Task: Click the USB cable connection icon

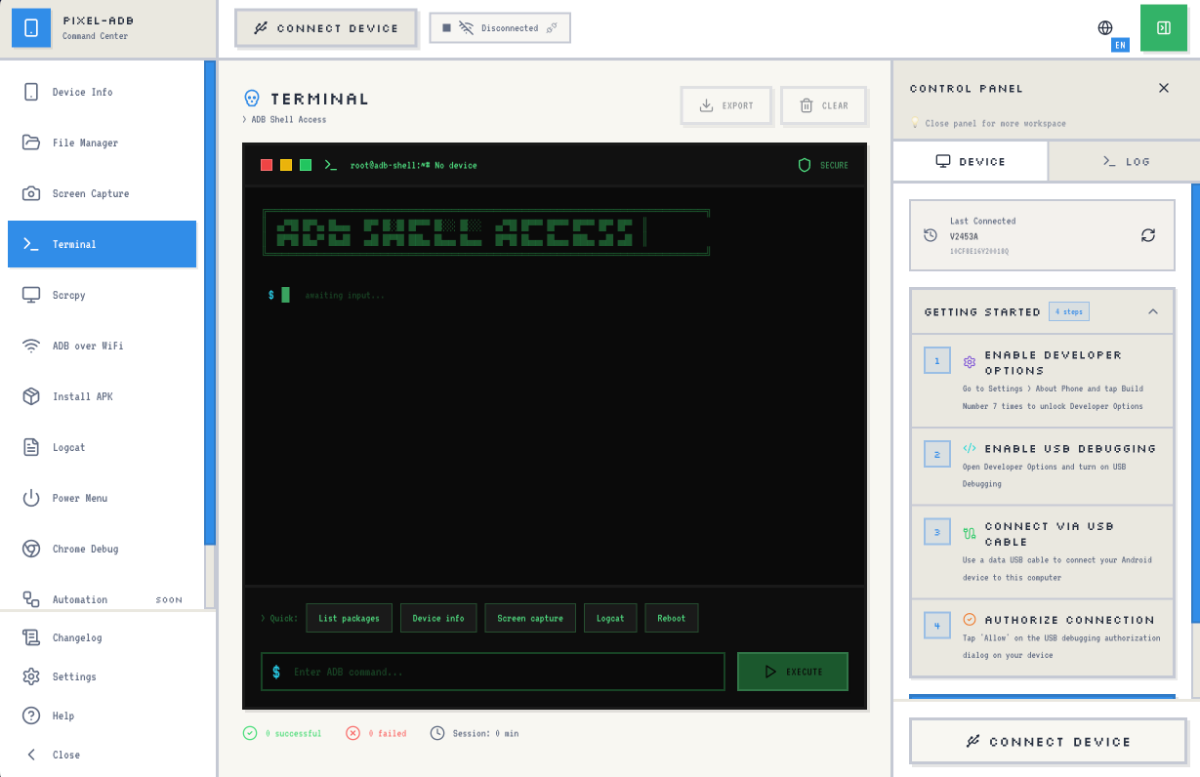Action: coord(969,534)
